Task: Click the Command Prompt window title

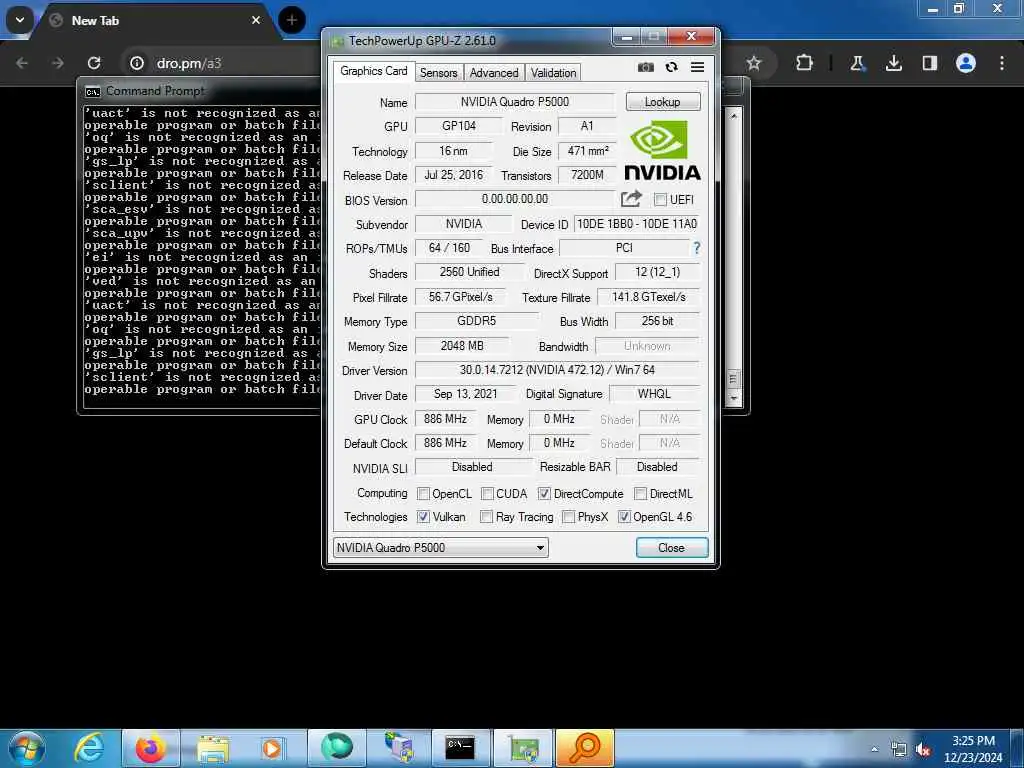Action: coord(155,91)
